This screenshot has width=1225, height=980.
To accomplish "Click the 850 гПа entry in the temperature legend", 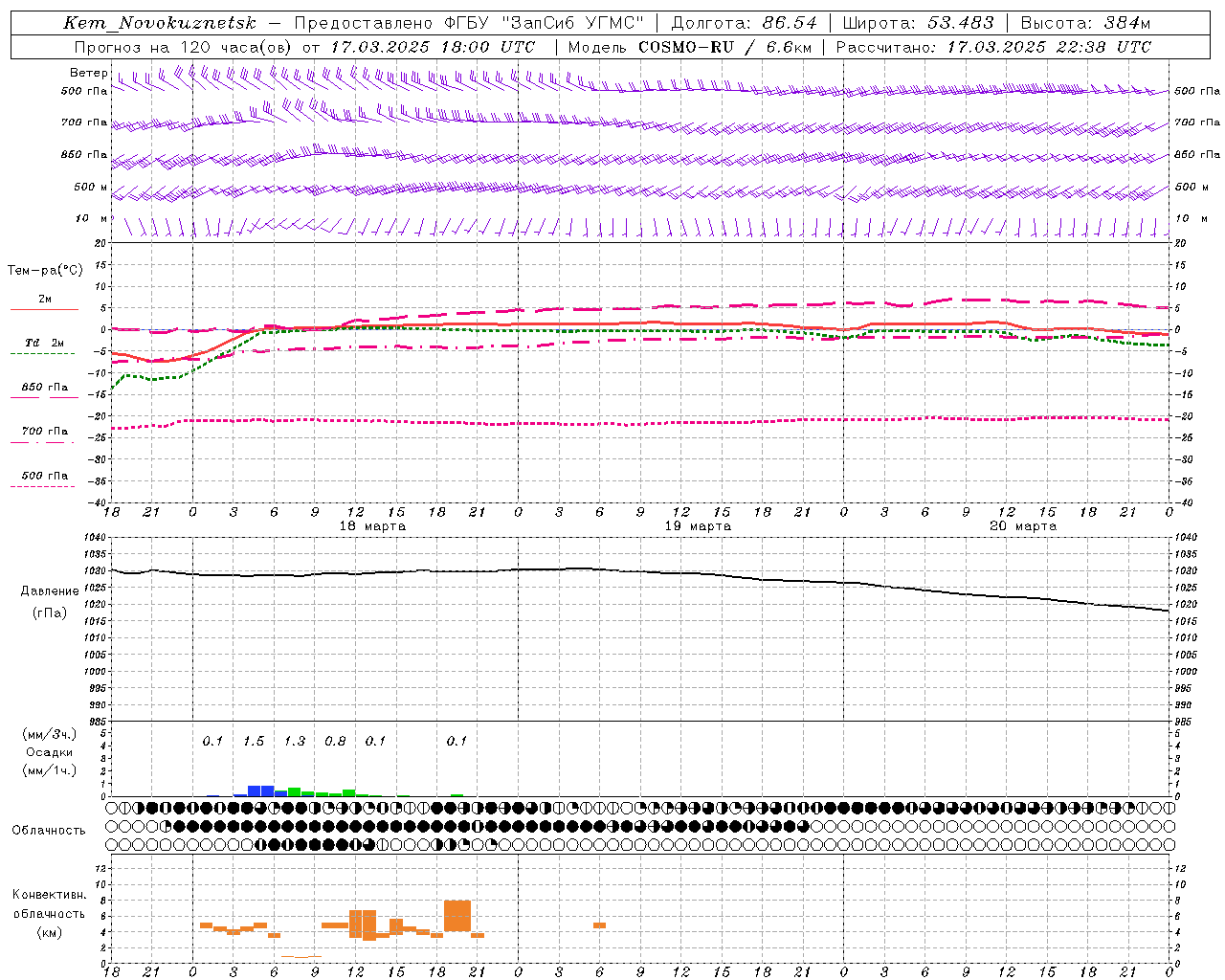I will point(45,388).
